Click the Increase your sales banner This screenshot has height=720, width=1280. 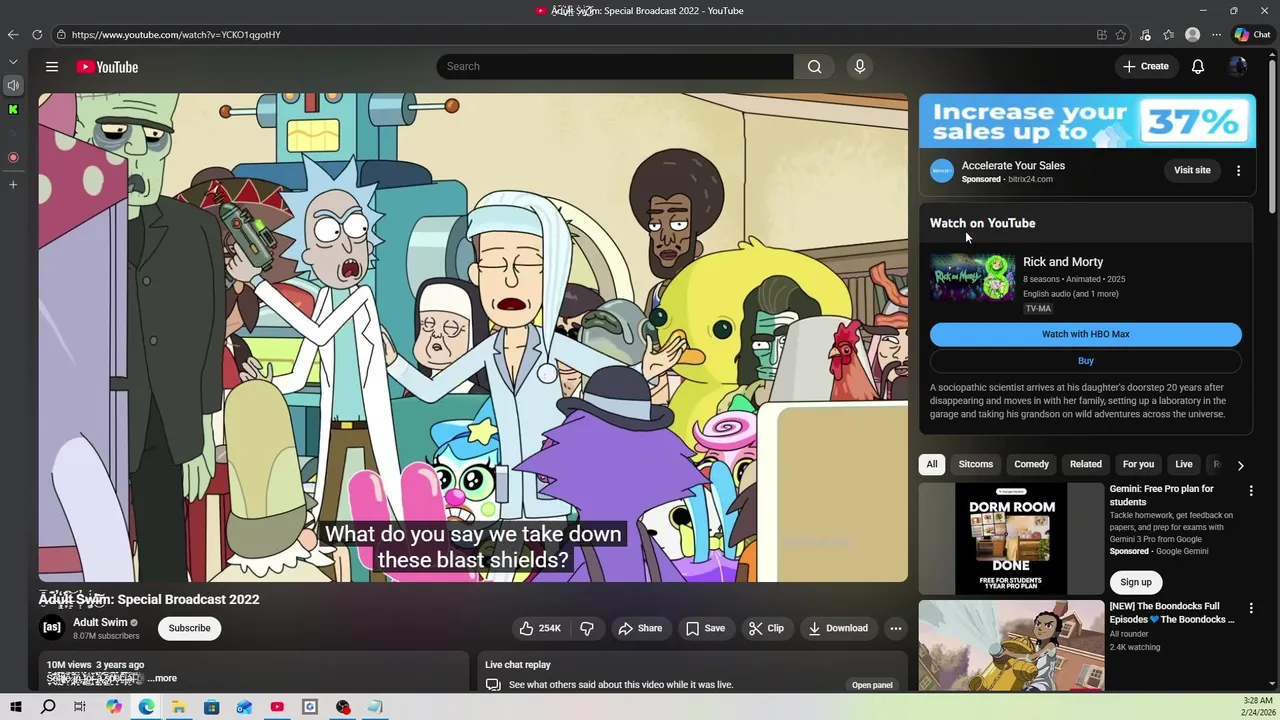click(1087, 121)
